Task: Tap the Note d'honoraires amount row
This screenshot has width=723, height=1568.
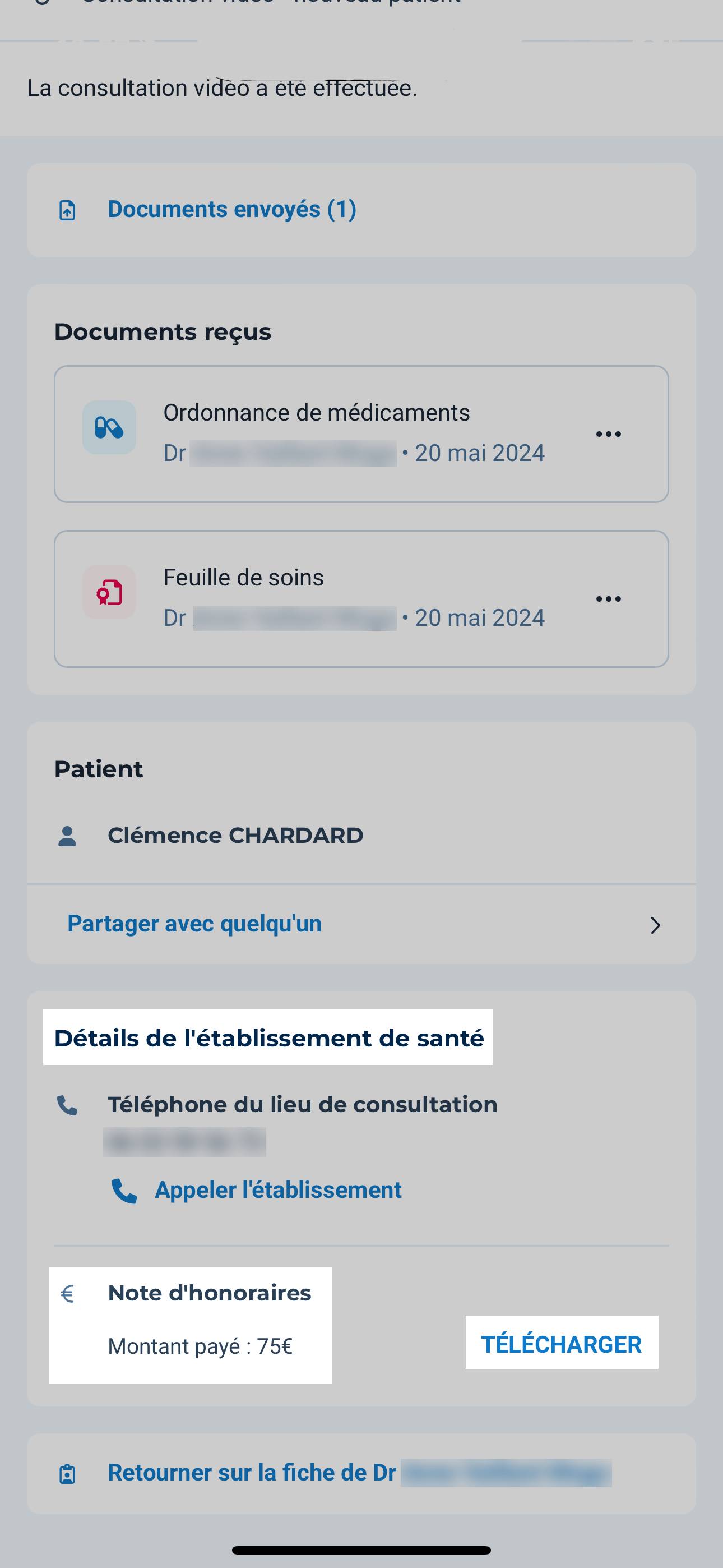Action: pyautogui.click(x=200, y=1346)
